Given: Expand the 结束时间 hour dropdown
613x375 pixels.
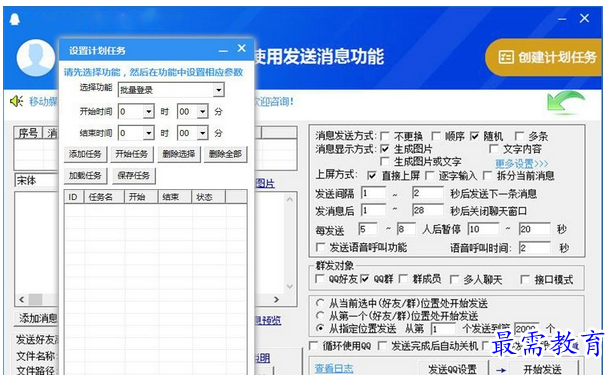Looking at the screenshot, I should [x=149, y=133].
